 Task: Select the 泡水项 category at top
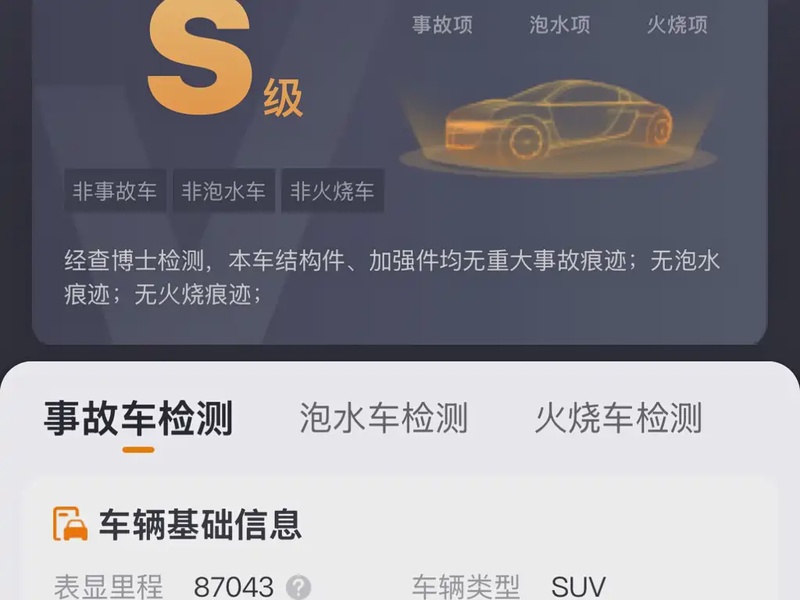point(560,24)
